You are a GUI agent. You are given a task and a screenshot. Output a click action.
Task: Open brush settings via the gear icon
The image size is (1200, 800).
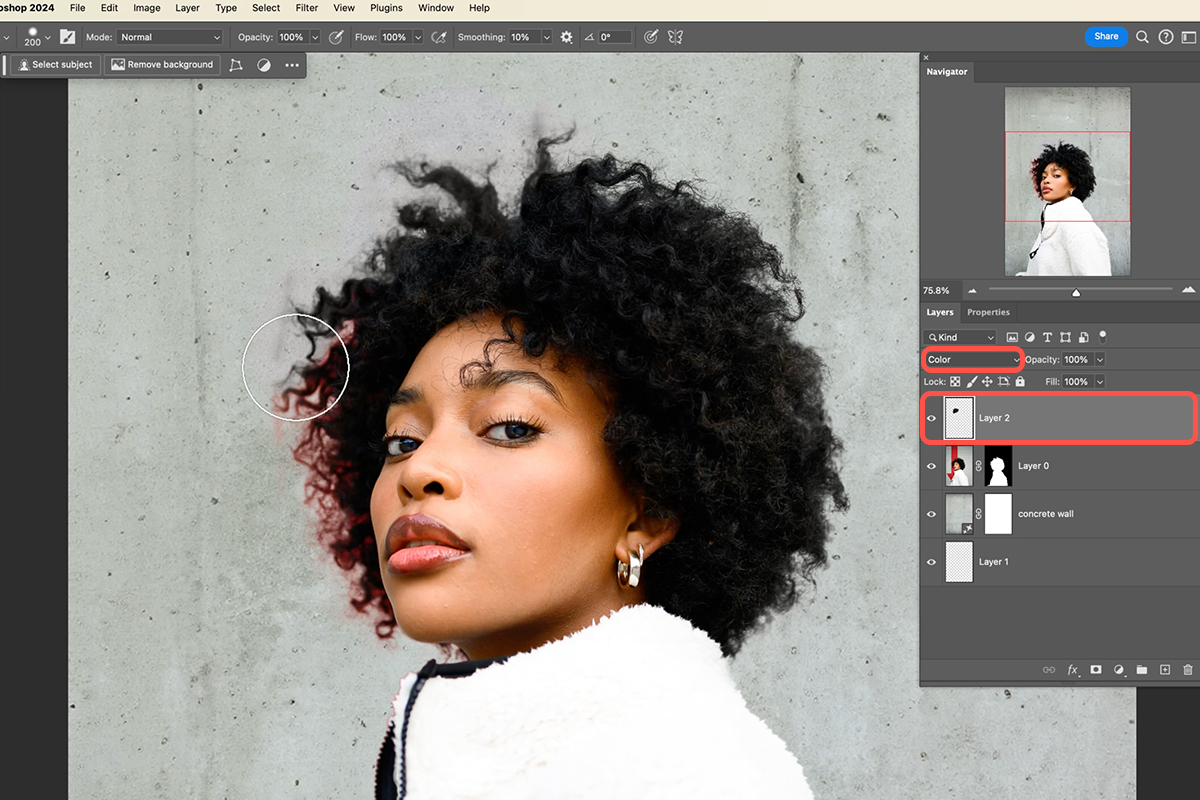[566, 36]
